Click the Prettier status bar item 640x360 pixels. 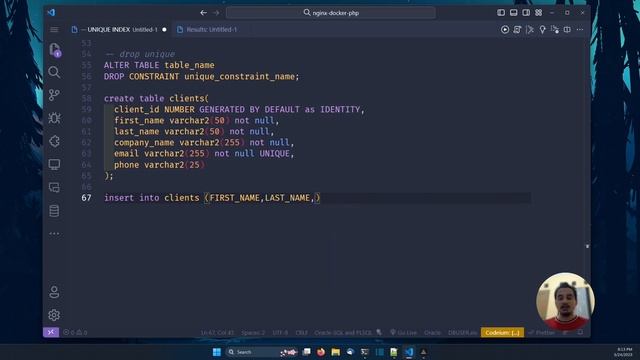click(x=541, y=333)
